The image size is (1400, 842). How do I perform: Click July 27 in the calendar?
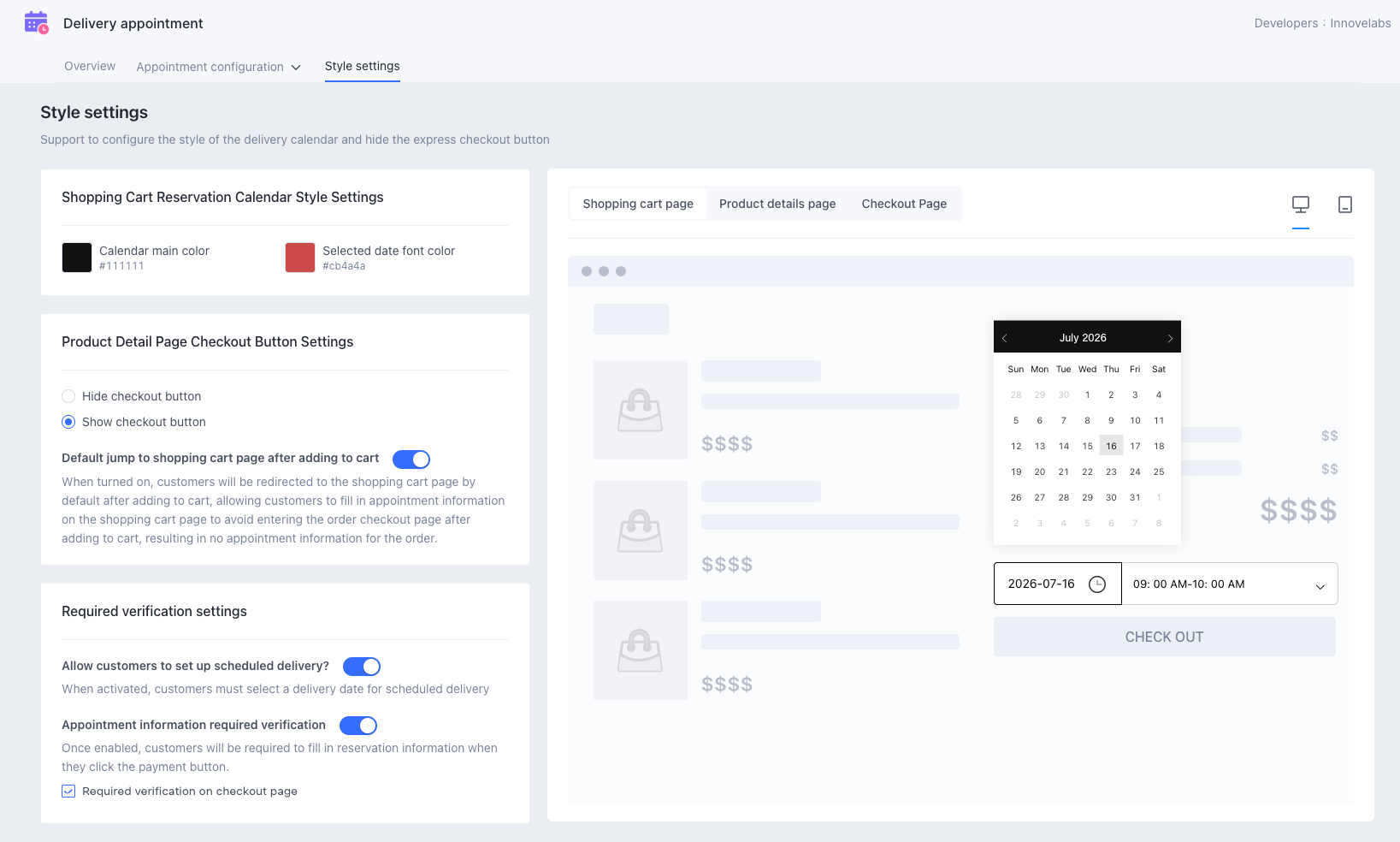1039,497
